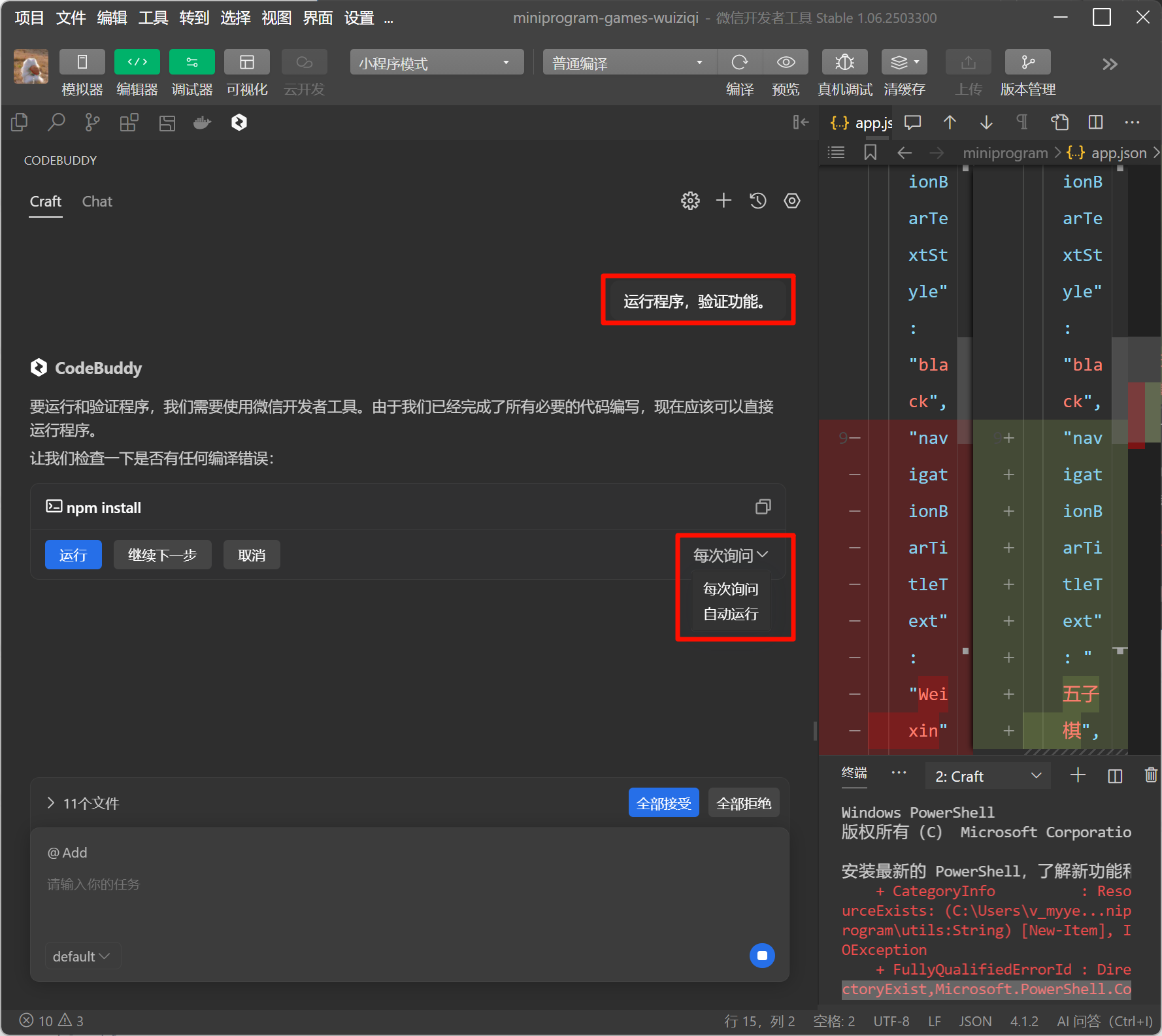Viewport: 1162px width, 1036px height.
Task: Open the 2: Craft terminal dropdown
Action: point(988,776)
